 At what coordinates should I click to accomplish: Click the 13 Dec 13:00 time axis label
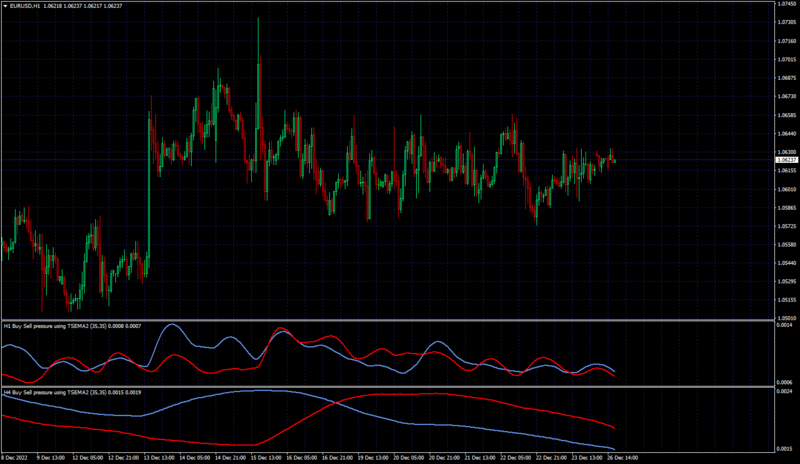[159, 458]
